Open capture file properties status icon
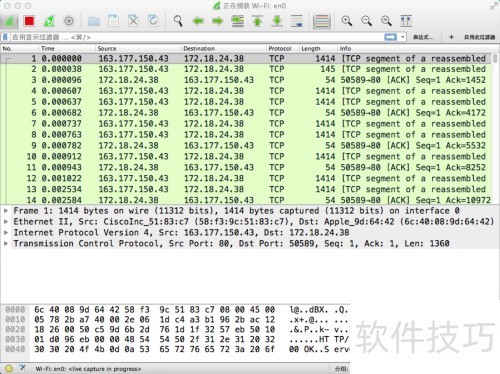This screenshot has height=374, width=500. click(x=22, y=368)
